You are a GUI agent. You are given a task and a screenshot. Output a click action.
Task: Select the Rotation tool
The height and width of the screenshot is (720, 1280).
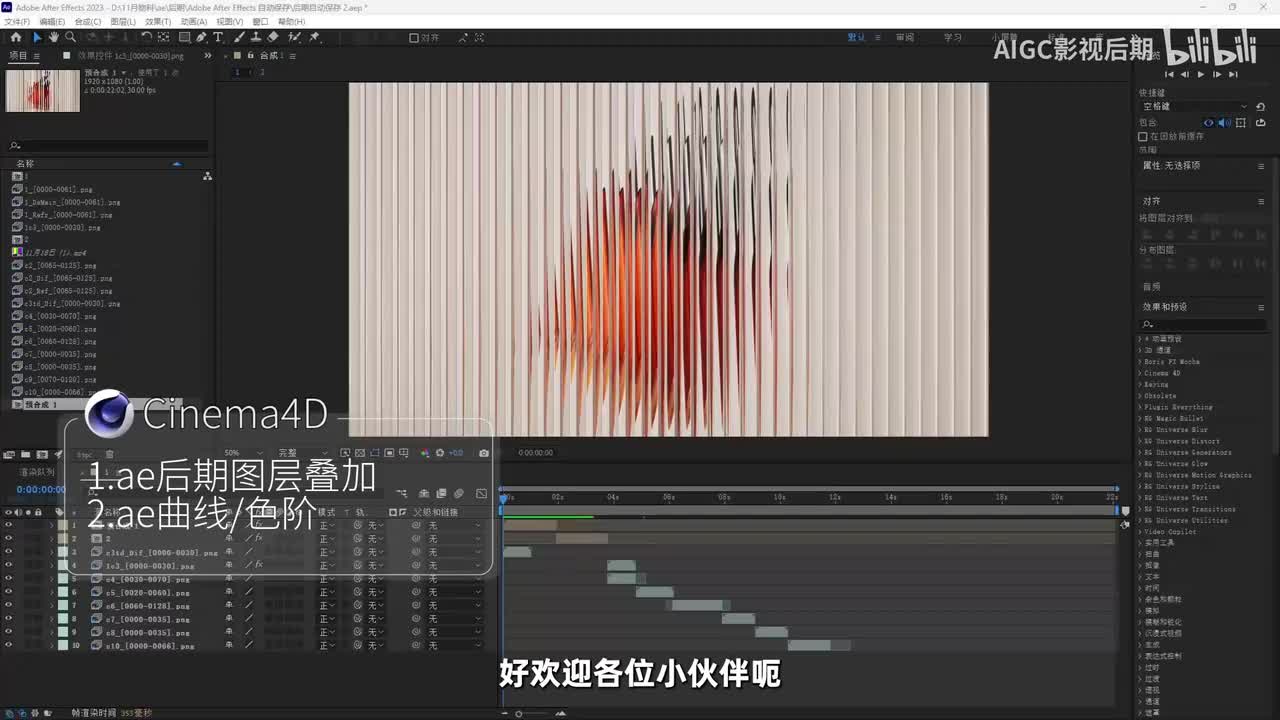tap(147, 37)
